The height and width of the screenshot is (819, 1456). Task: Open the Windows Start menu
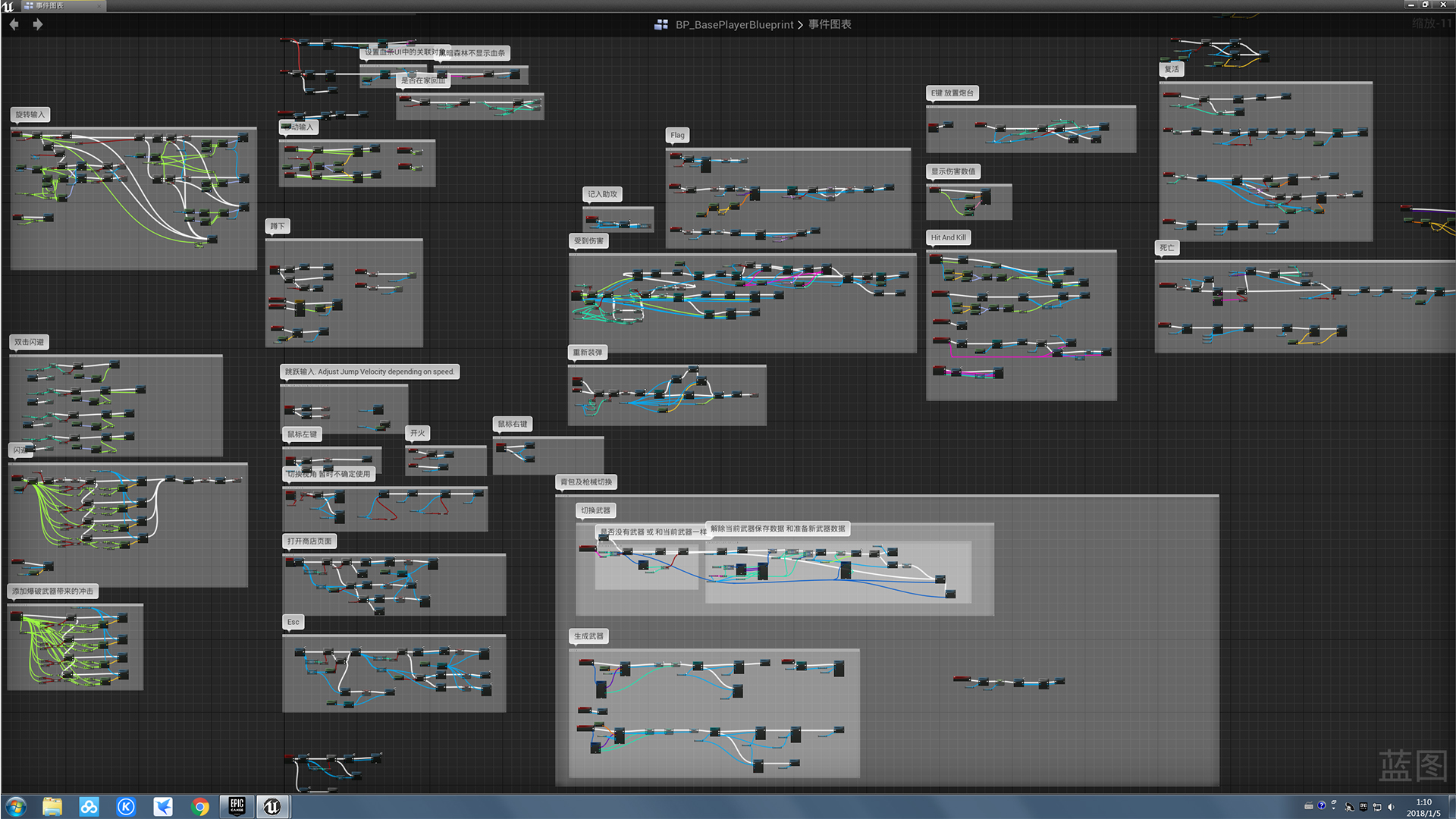click(x=15, y=806)
